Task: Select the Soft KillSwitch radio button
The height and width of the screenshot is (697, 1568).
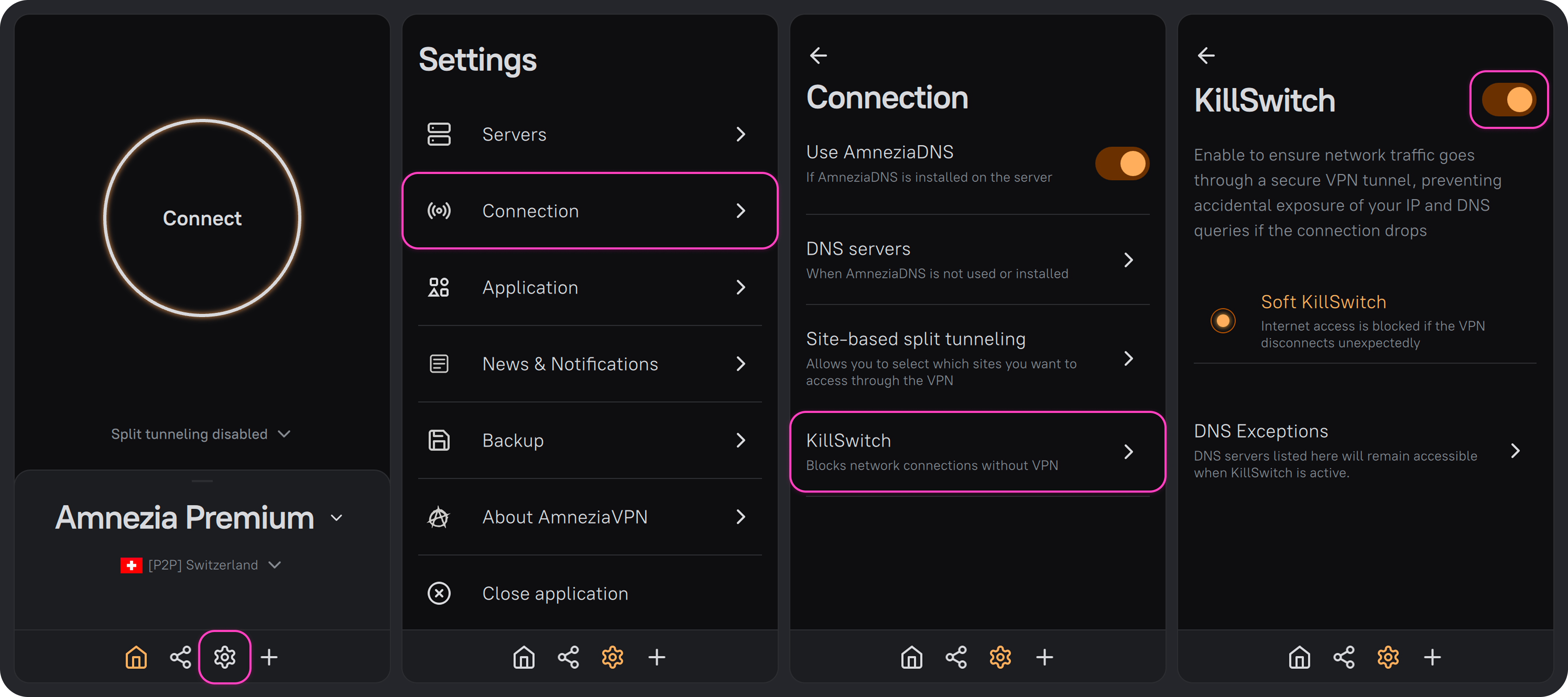Action: coord(1222,321)
